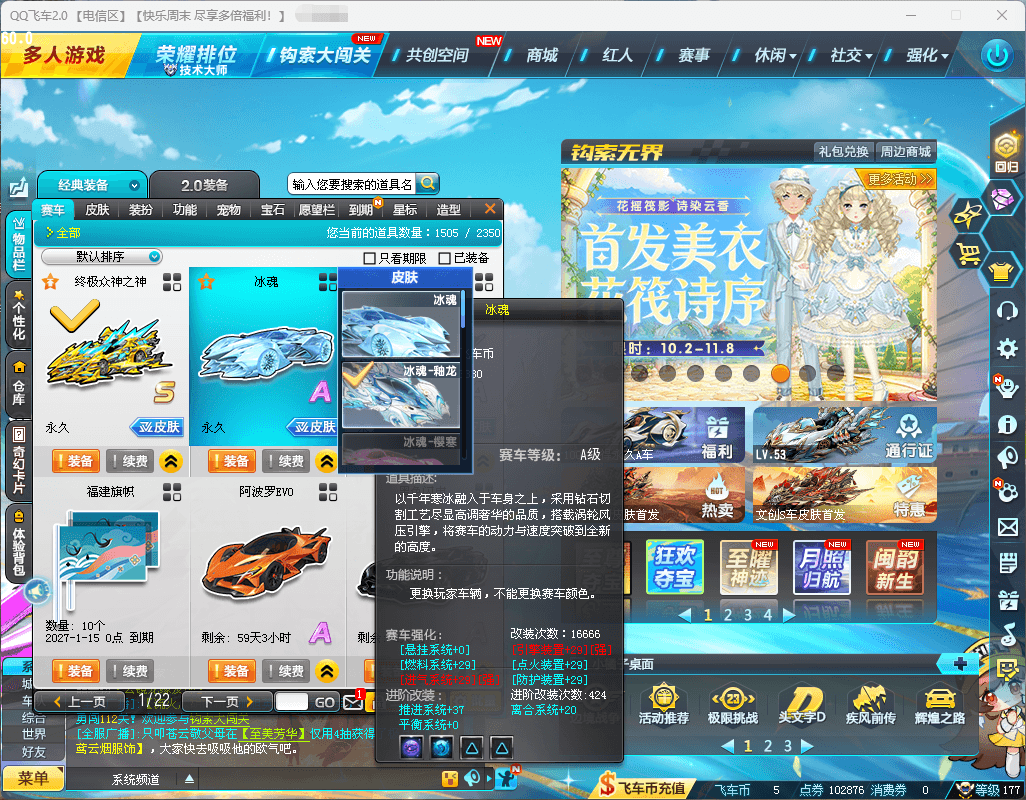
Task: Click 更多活动 link on banner
Action: pos(898,179)
